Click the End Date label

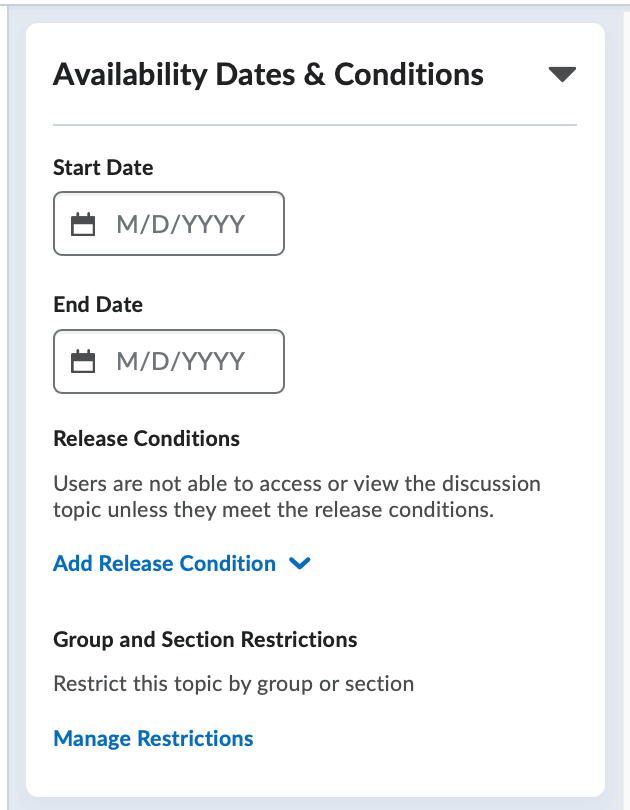pyautogui.click(x=97, y=304)
